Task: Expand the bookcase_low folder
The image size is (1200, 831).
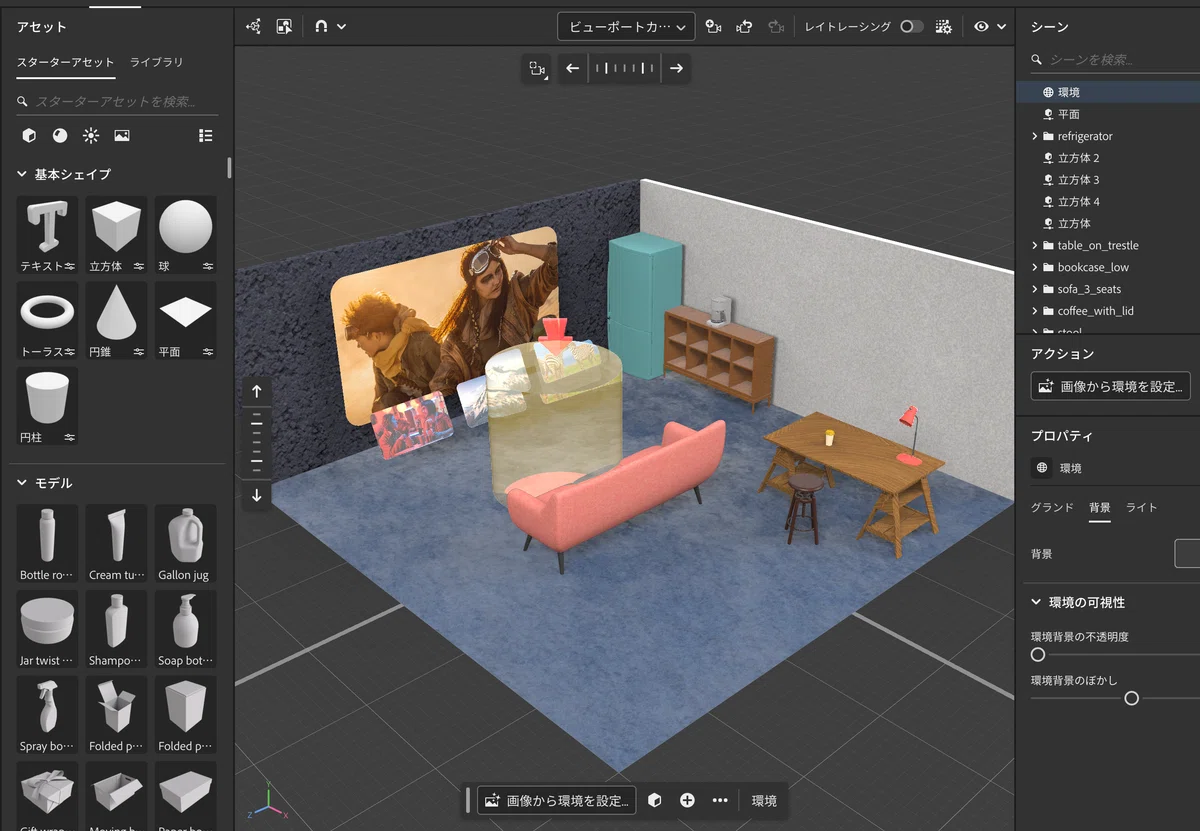Action: [x=1035, y=267]
